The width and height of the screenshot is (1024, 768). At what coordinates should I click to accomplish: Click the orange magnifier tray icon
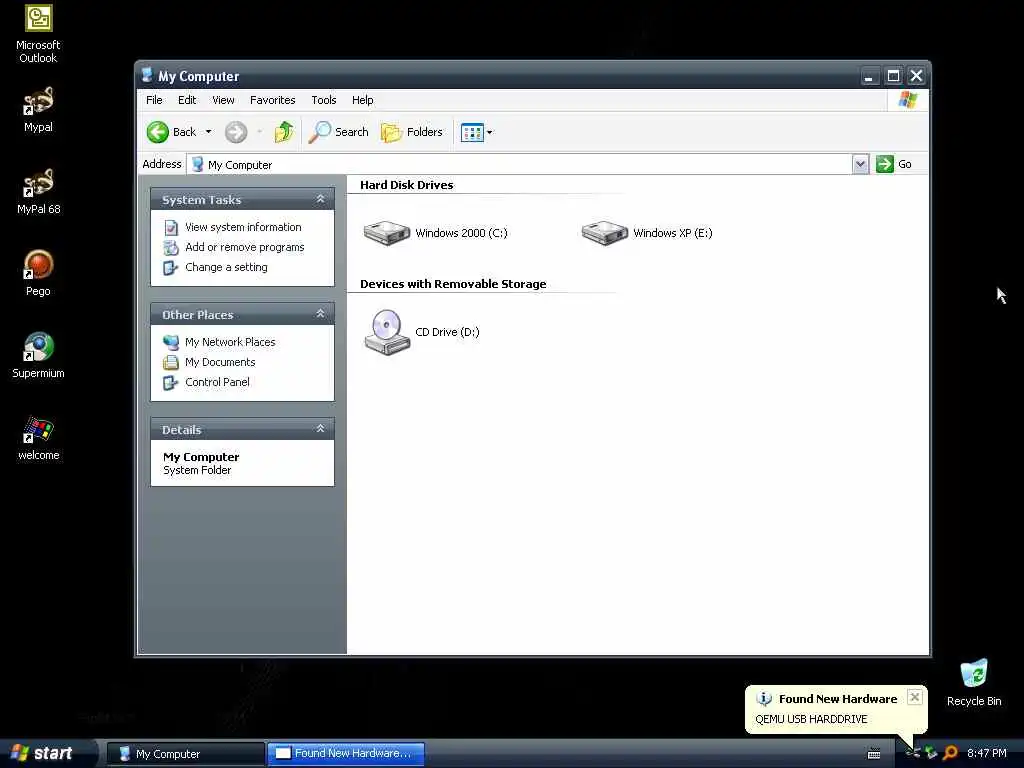[x=950, y=753]
